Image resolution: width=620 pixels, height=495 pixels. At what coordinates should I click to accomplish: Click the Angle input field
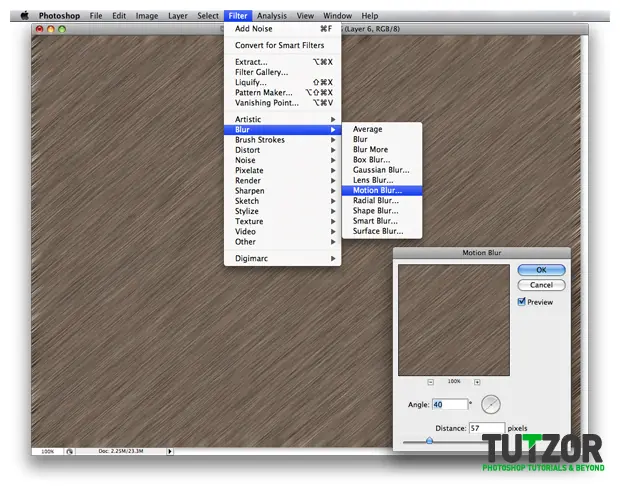tap(450, 404)
